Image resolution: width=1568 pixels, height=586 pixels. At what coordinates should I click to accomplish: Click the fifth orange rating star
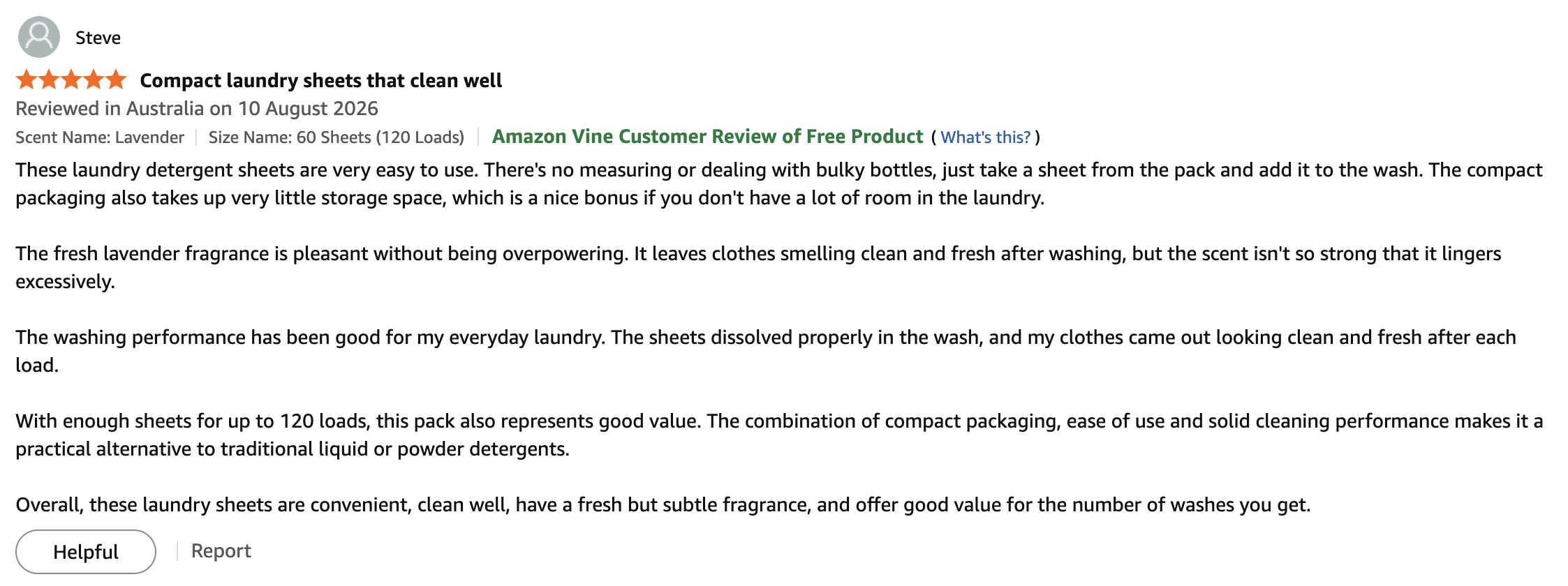click(116, 80)
